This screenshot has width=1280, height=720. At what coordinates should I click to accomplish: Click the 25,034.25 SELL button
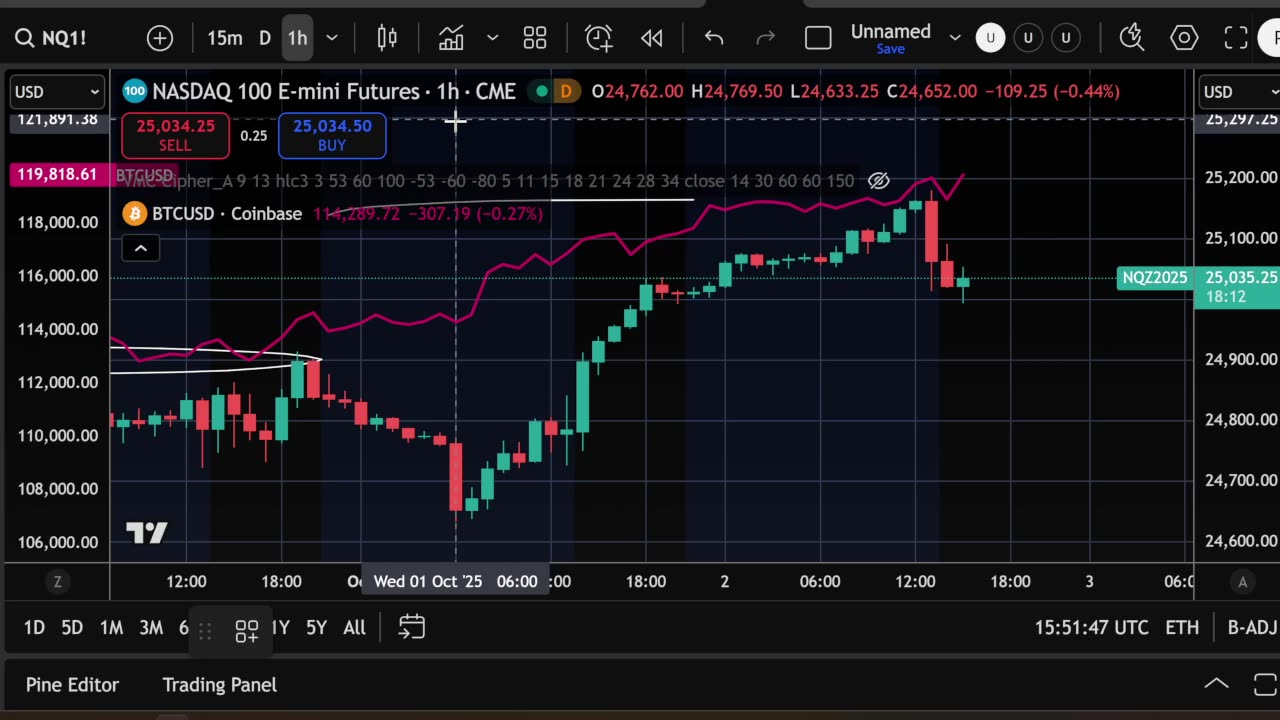175,136
